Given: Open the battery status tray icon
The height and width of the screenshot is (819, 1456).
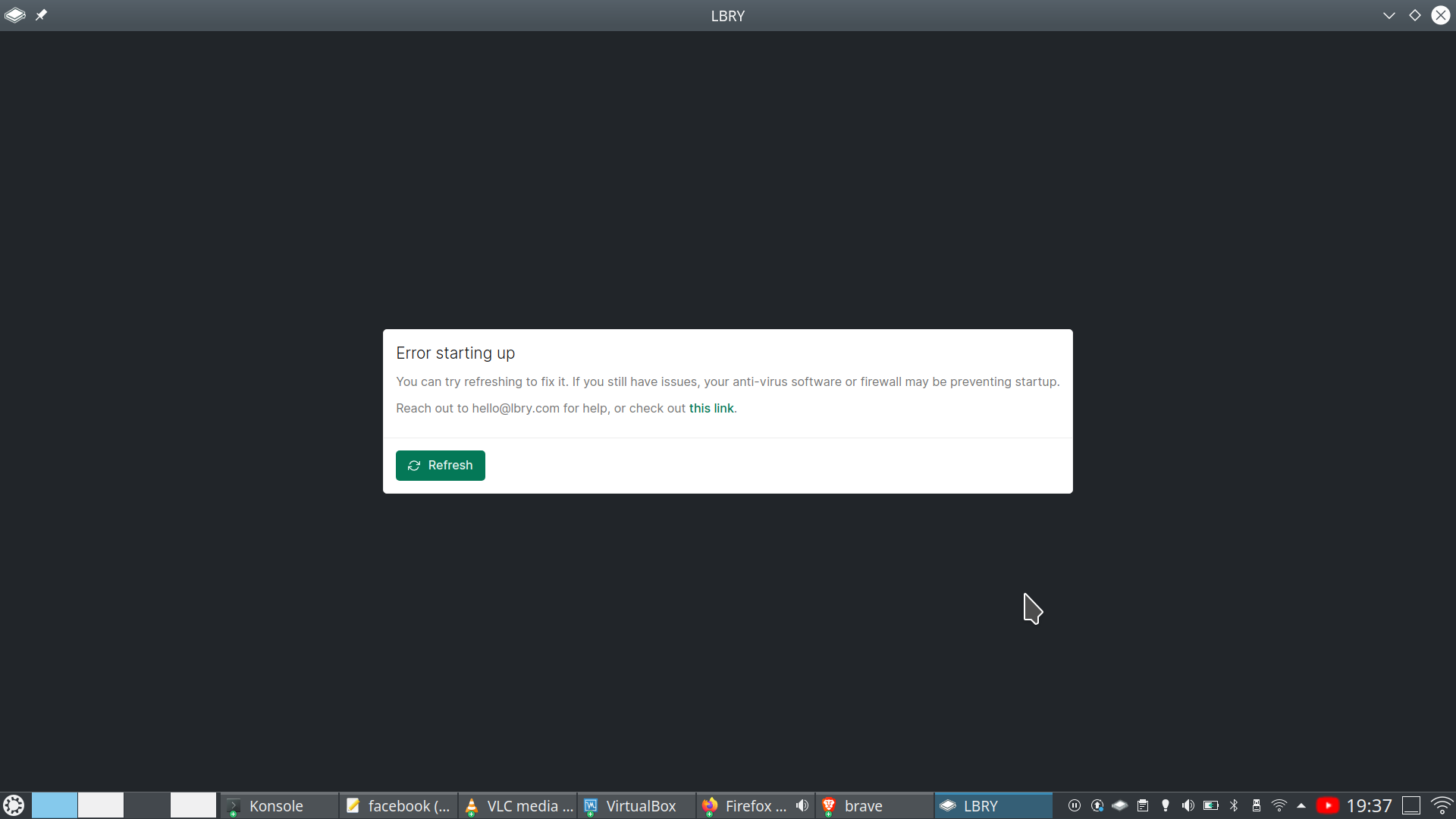Looking at the screenshot, I should [1211, 805].
